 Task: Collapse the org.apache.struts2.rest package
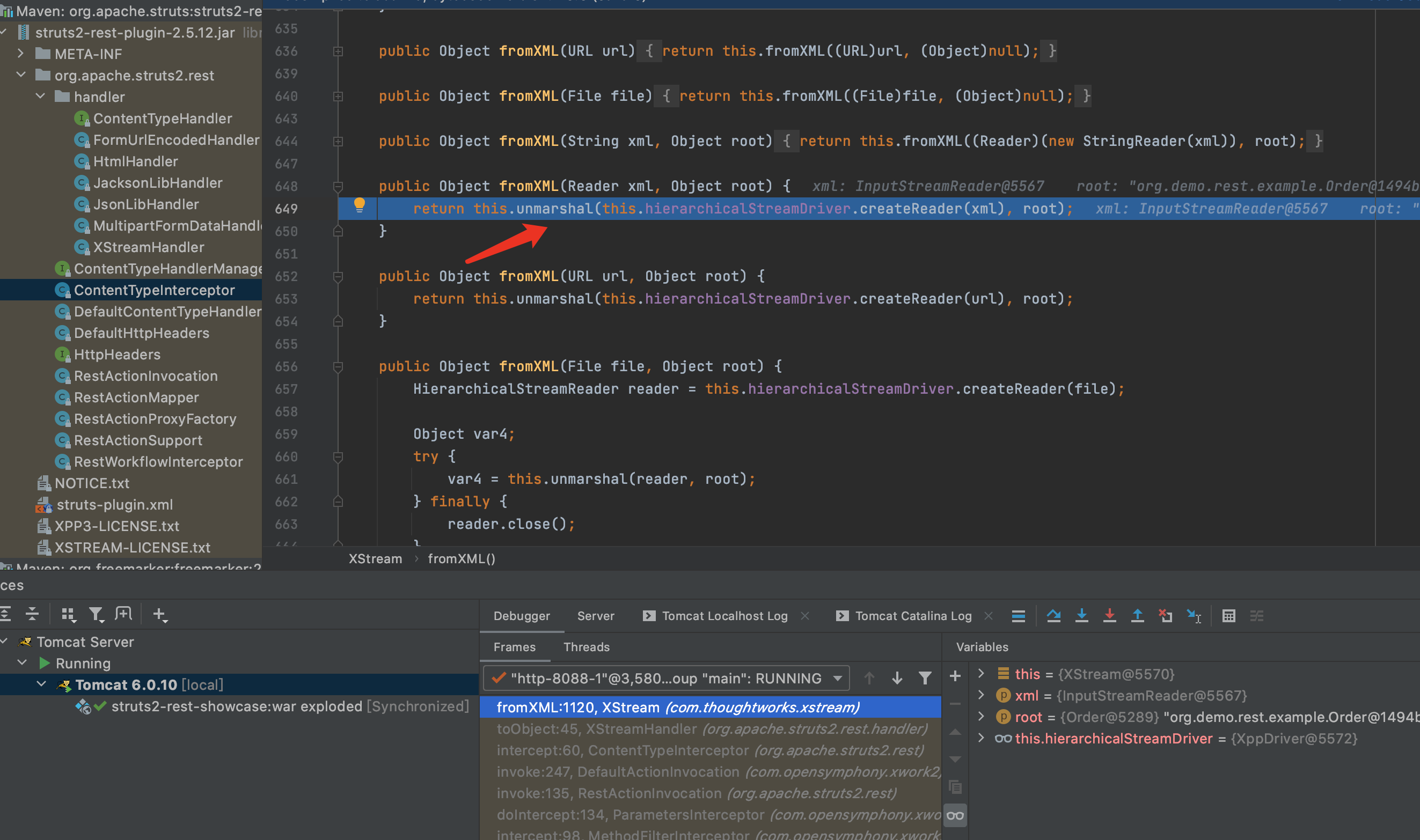(20, 75)
